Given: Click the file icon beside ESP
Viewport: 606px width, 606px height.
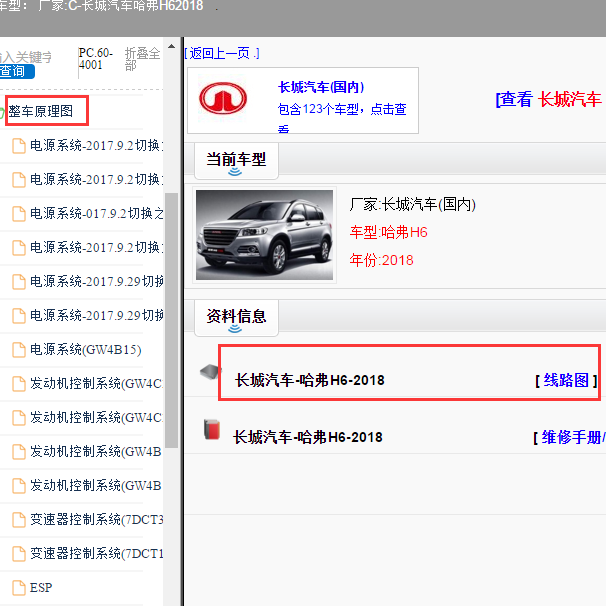Looking at the screenshot, I should point(19,588).
